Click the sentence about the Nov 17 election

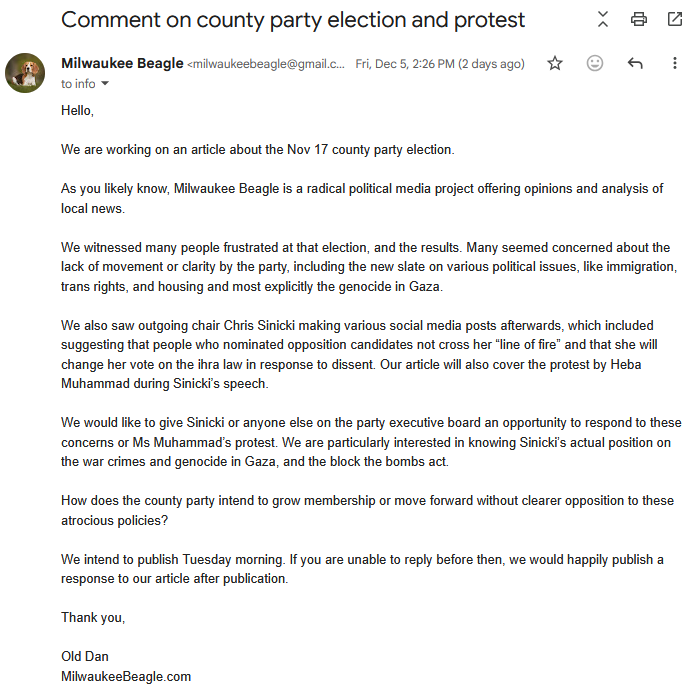pyautogui.click(x=258, y=149)
